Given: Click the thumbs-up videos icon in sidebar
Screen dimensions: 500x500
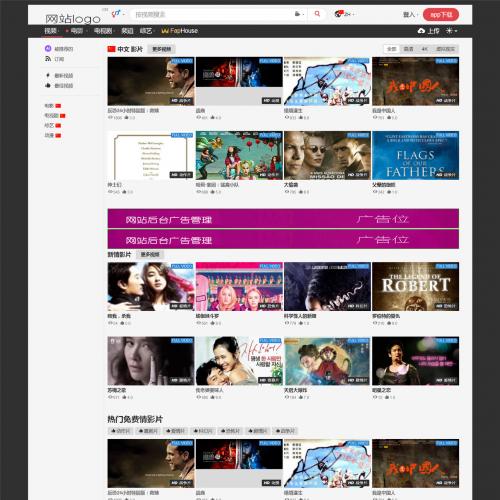Looking at the screenshot, I should [x=48, y=85].
